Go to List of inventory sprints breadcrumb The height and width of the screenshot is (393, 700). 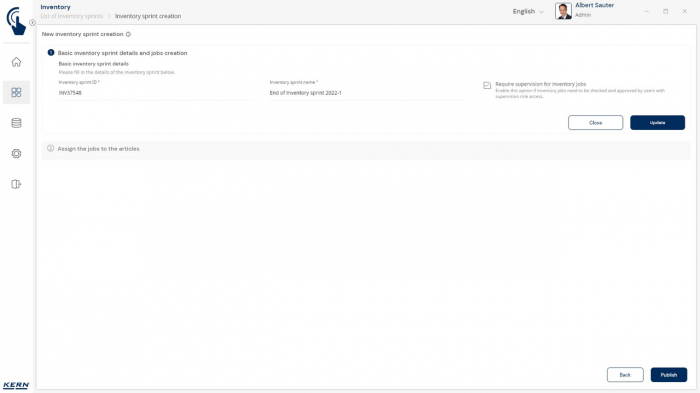tap(71, 16)
